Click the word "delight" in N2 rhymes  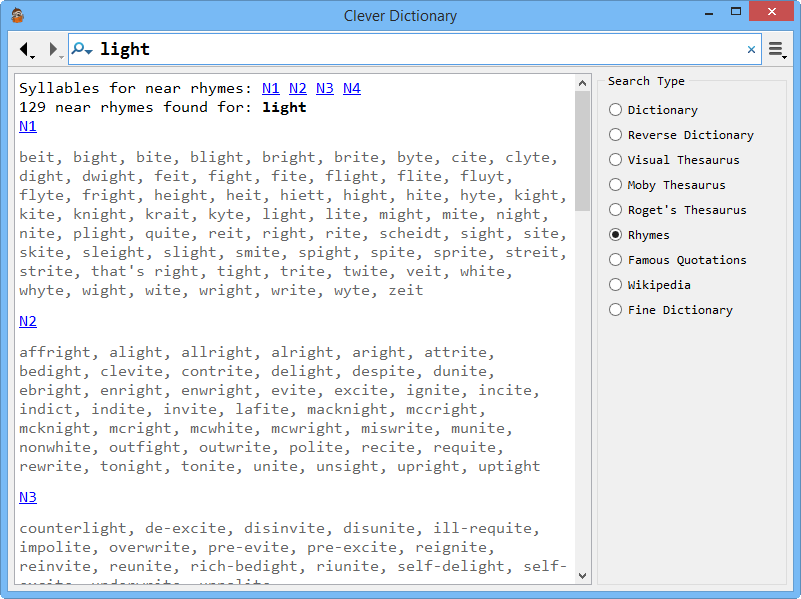(x=298, y=371)
